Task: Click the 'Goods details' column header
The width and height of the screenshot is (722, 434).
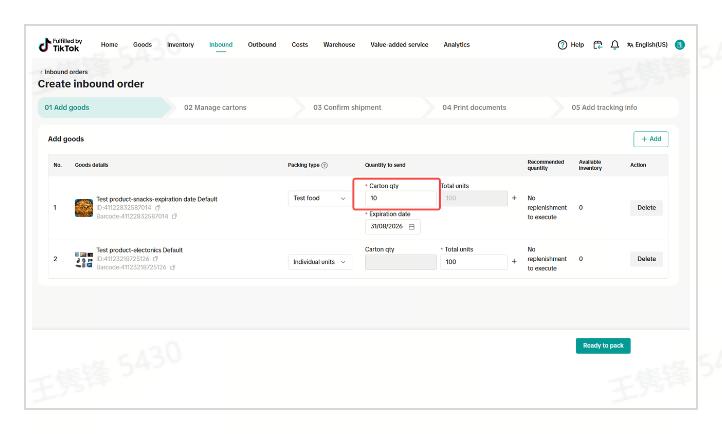Action: point(91,165)
